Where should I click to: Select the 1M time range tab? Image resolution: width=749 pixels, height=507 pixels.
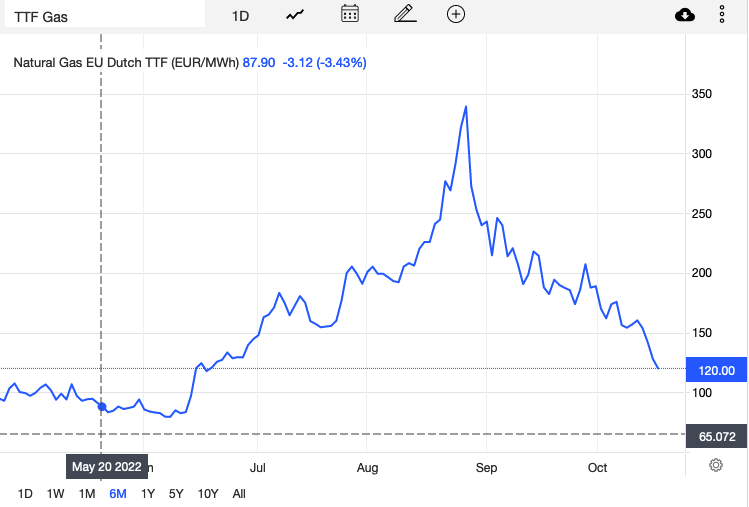coord(87,494)
